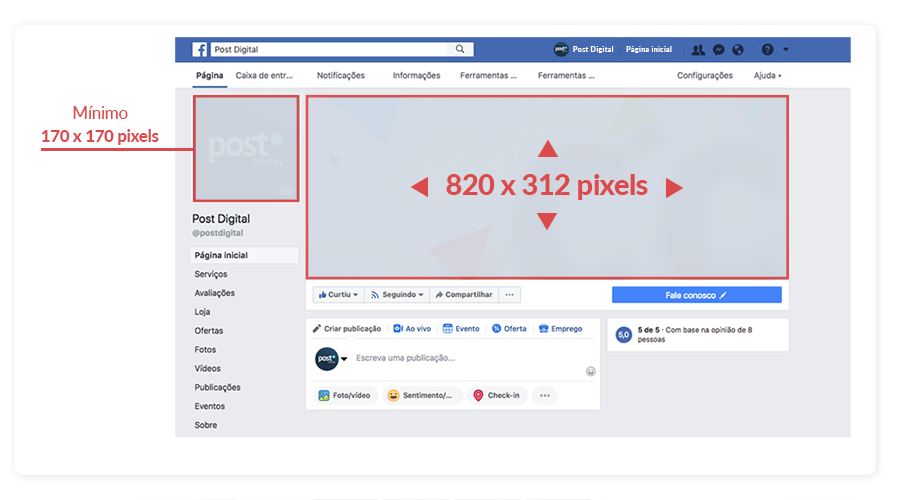Image resolution: width=900 pixels, height=500 pixels.
Task: Open the Configurações tab
Action: [705, 75]
